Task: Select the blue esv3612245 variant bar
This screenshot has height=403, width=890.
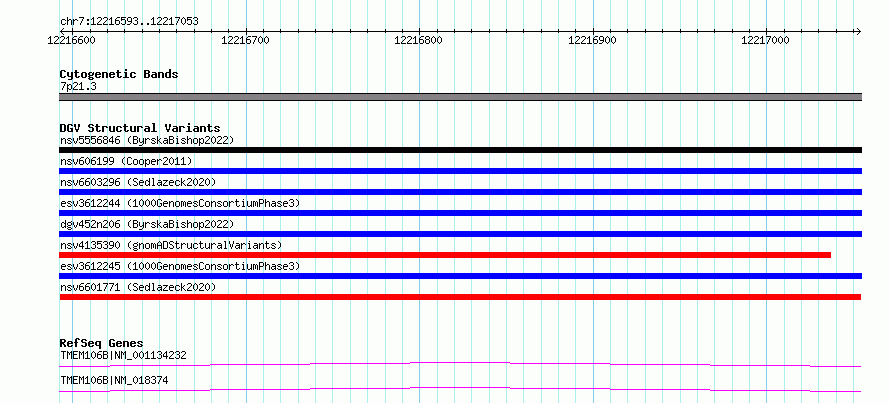Action: (x=461, y=276)
